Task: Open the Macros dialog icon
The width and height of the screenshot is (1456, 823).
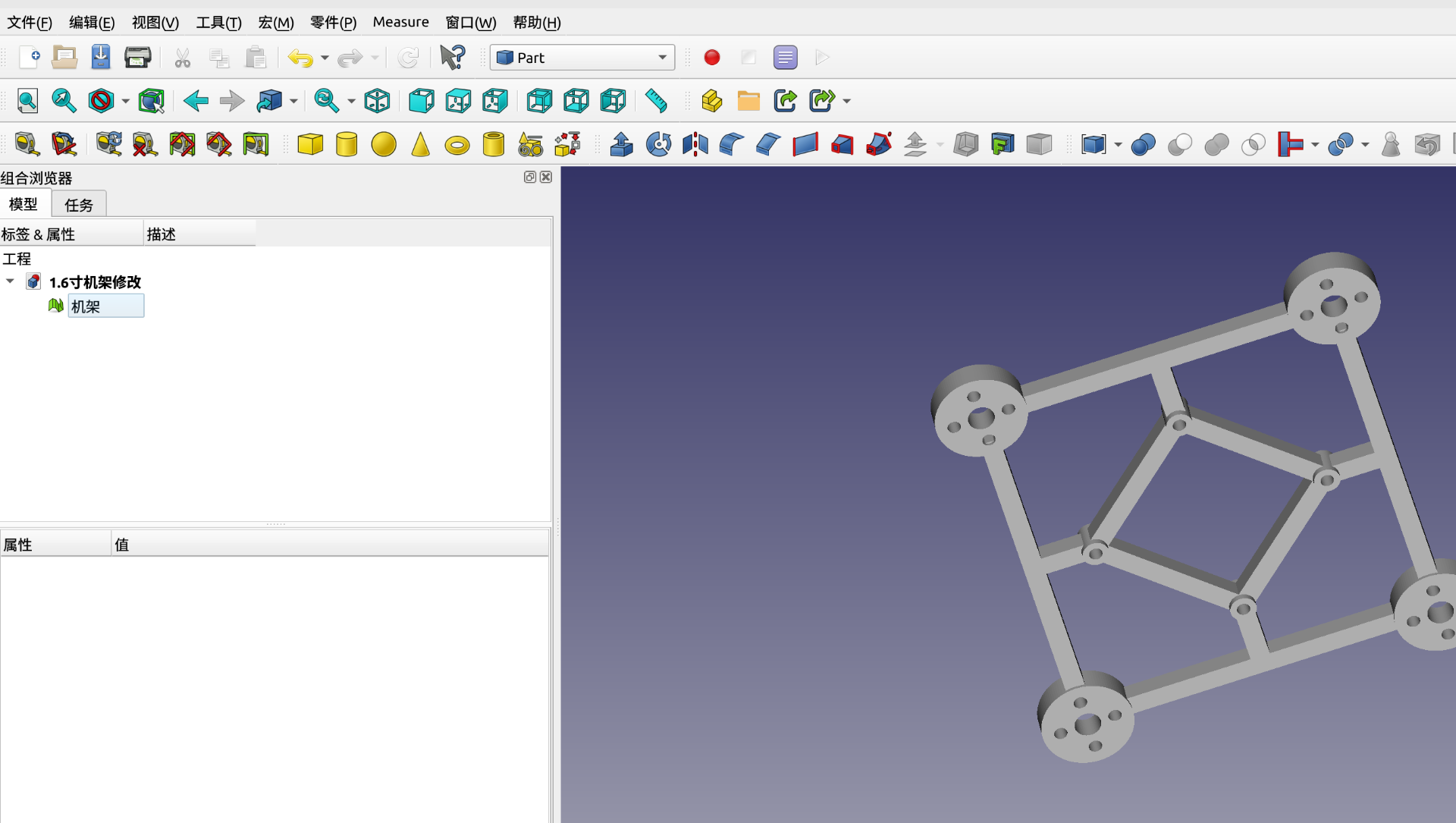Action: coord(786,58)
